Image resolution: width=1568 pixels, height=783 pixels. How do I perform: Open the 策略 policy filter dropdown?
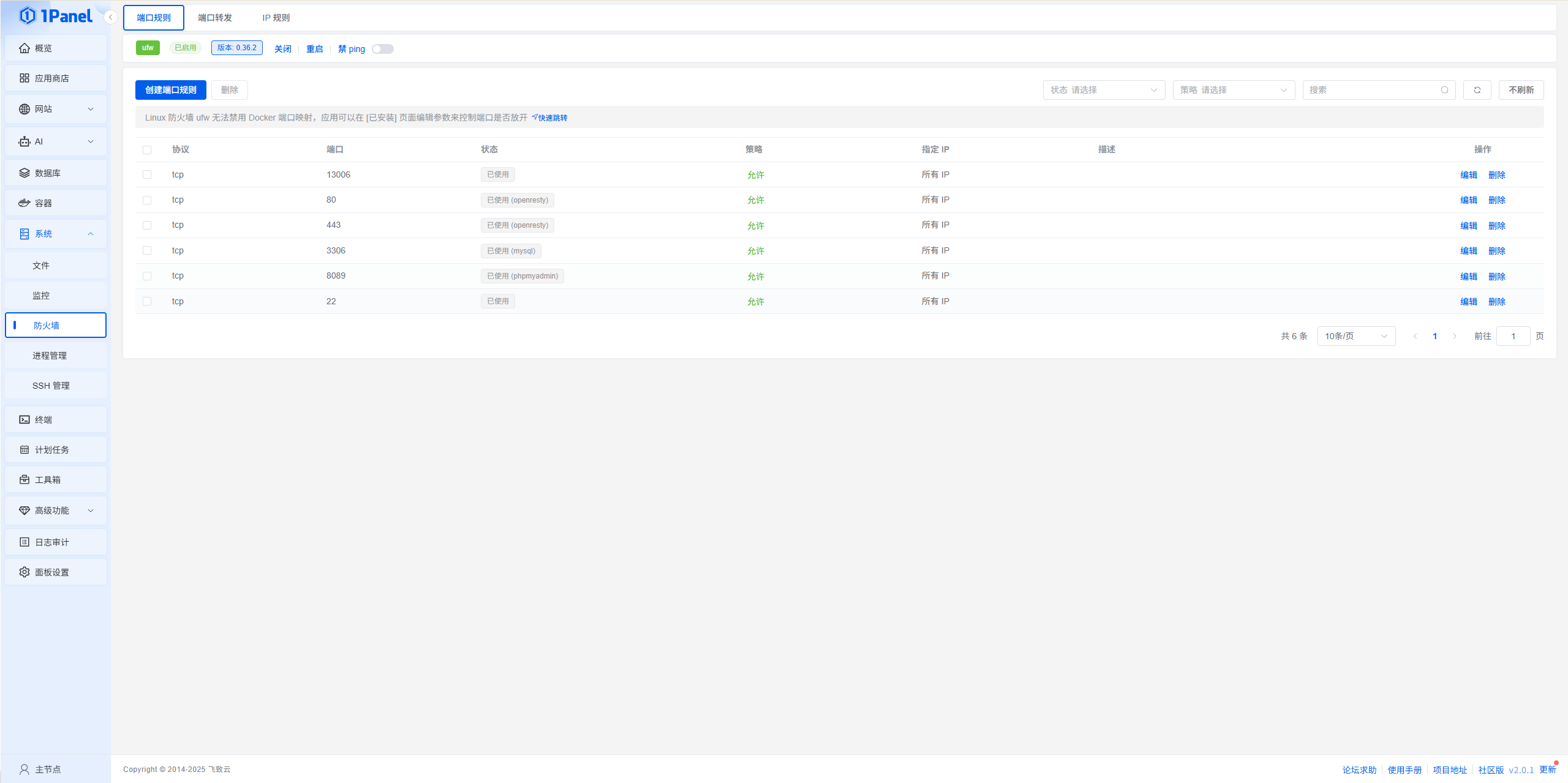tap(1233, 90)
